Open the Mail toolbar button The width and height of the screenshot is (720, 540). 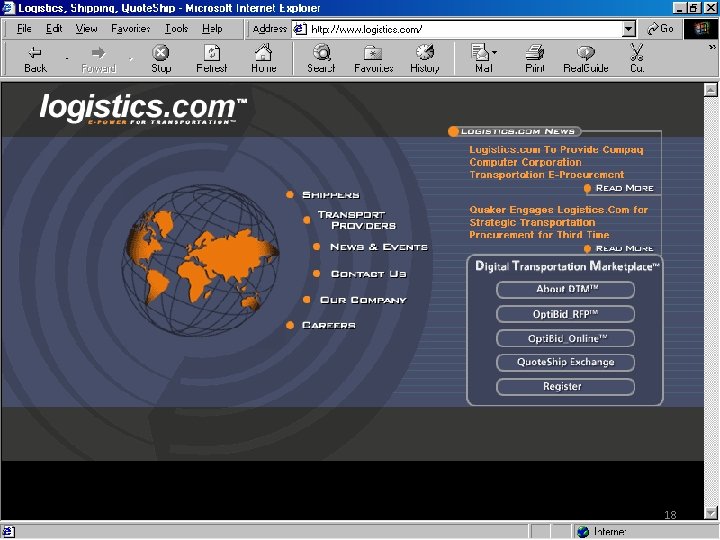pyautogui.click(x=481, y=59)
